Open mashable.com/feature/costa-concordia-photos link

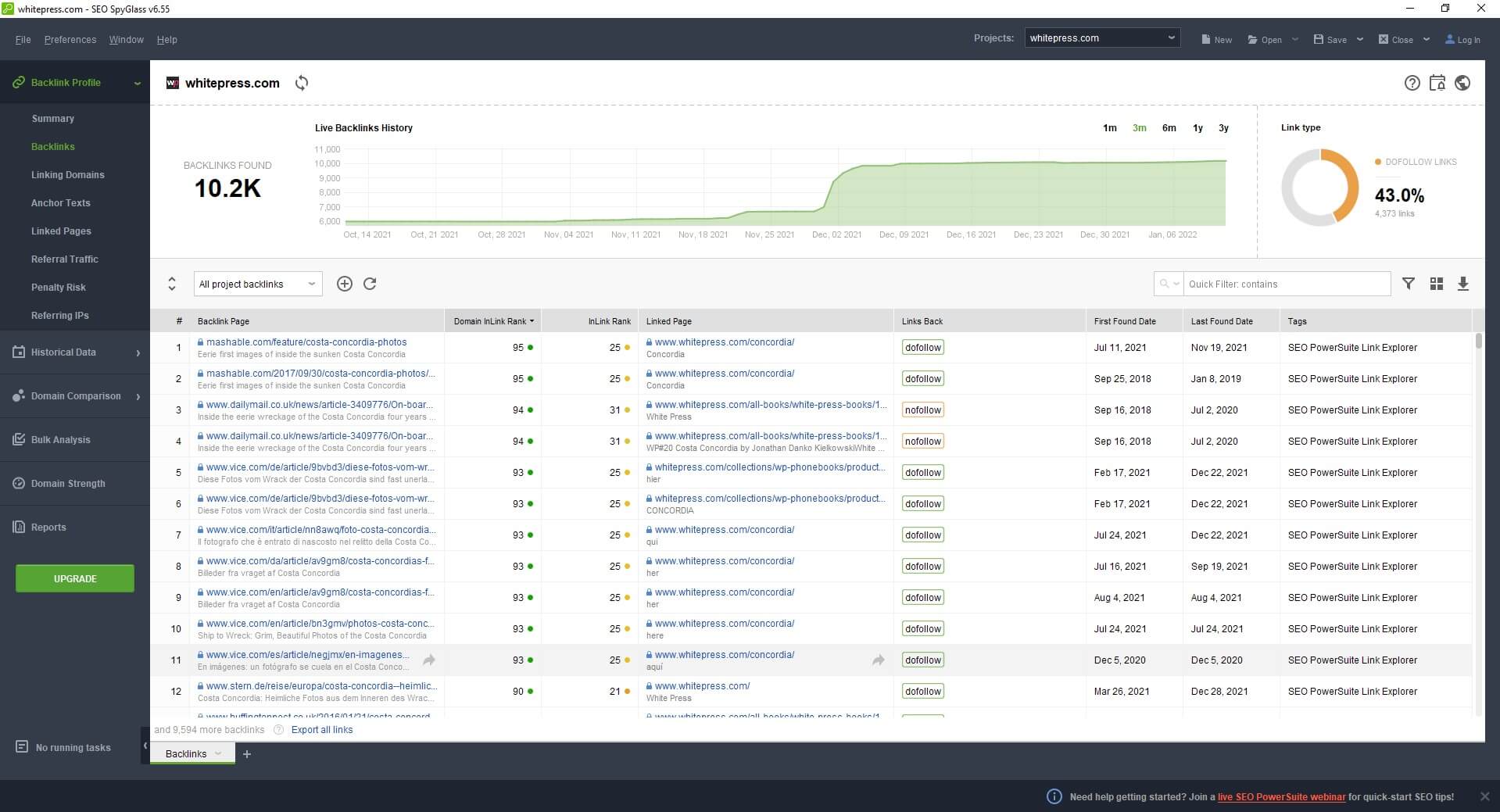pyautogui.click(x=306, y=342)
